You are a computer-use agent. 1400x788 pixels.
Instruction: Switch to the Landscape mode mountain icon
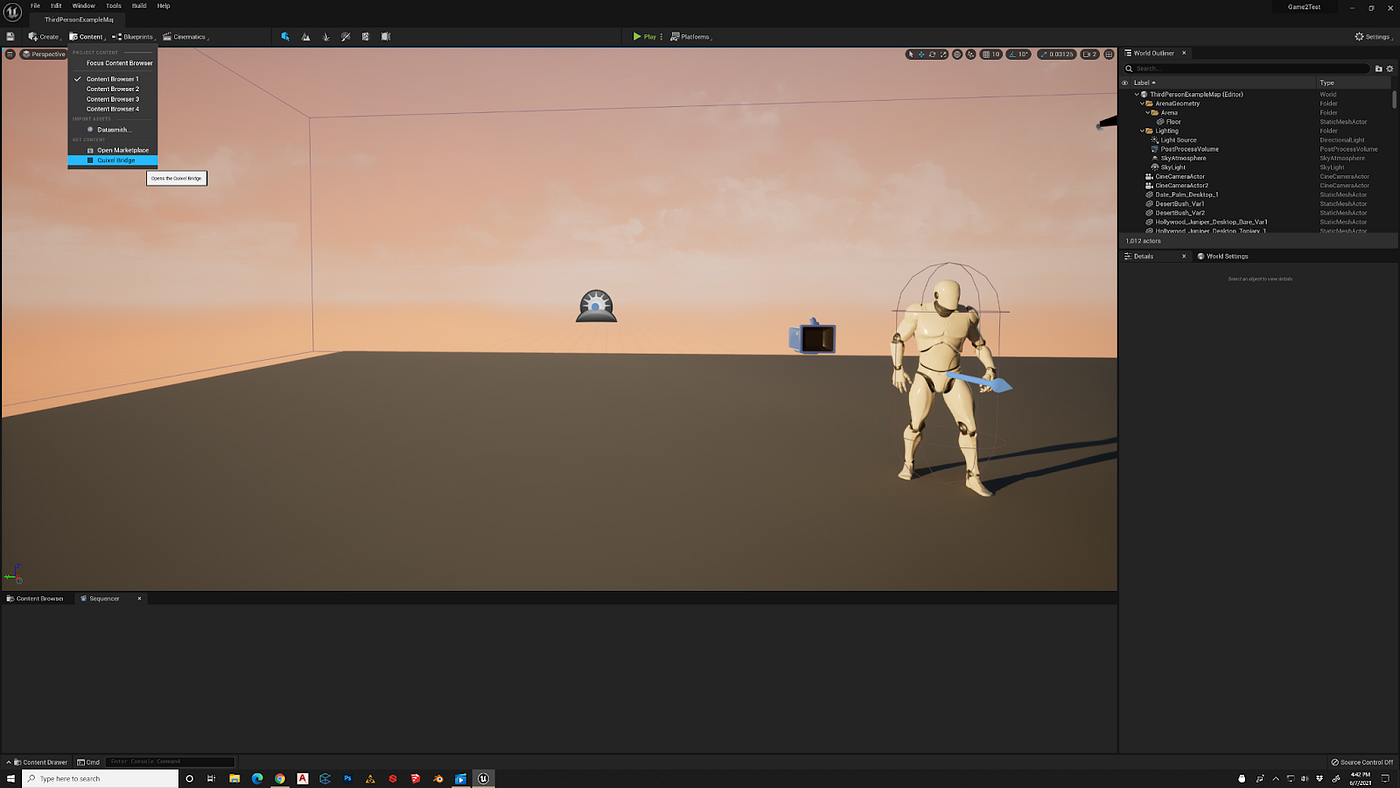click(x=306, y=37)
